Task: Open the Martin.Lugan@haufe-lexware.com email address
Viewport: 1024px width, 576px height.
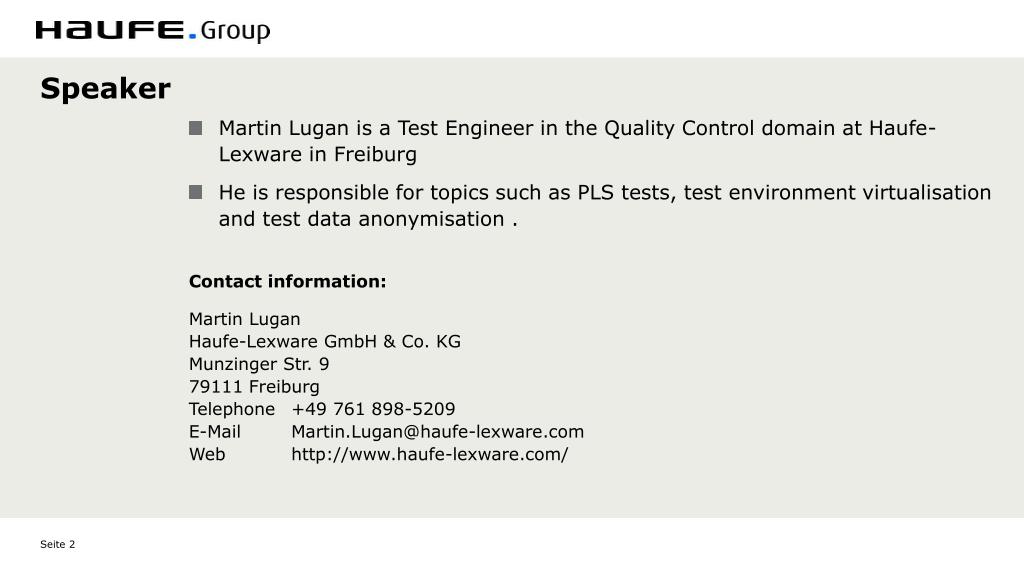Action: 438,432
